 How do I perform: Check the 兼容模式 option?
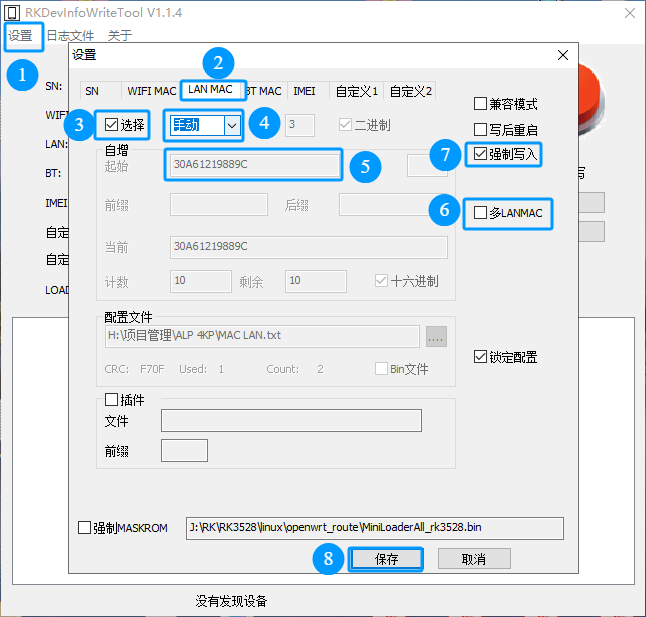tap(480, 104)
